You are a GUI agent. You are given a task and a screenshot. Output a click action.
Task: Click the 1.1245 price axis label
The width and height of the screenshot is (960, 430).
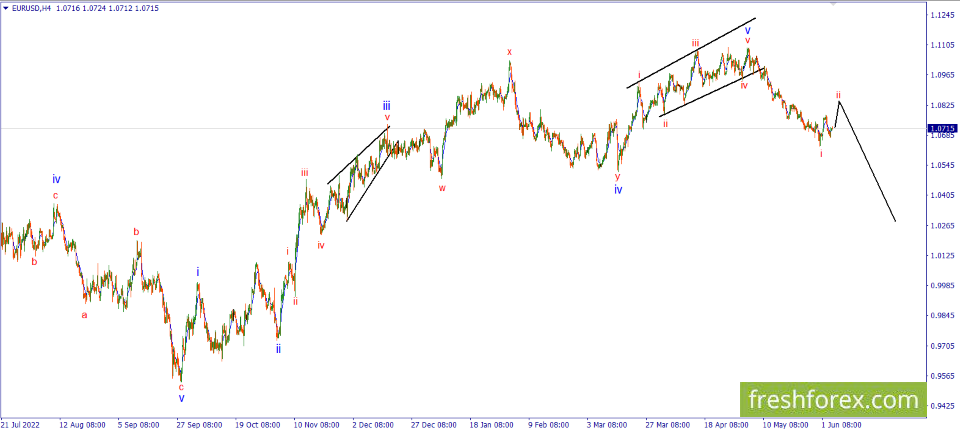pyautogui.click(x=943, y=15)
